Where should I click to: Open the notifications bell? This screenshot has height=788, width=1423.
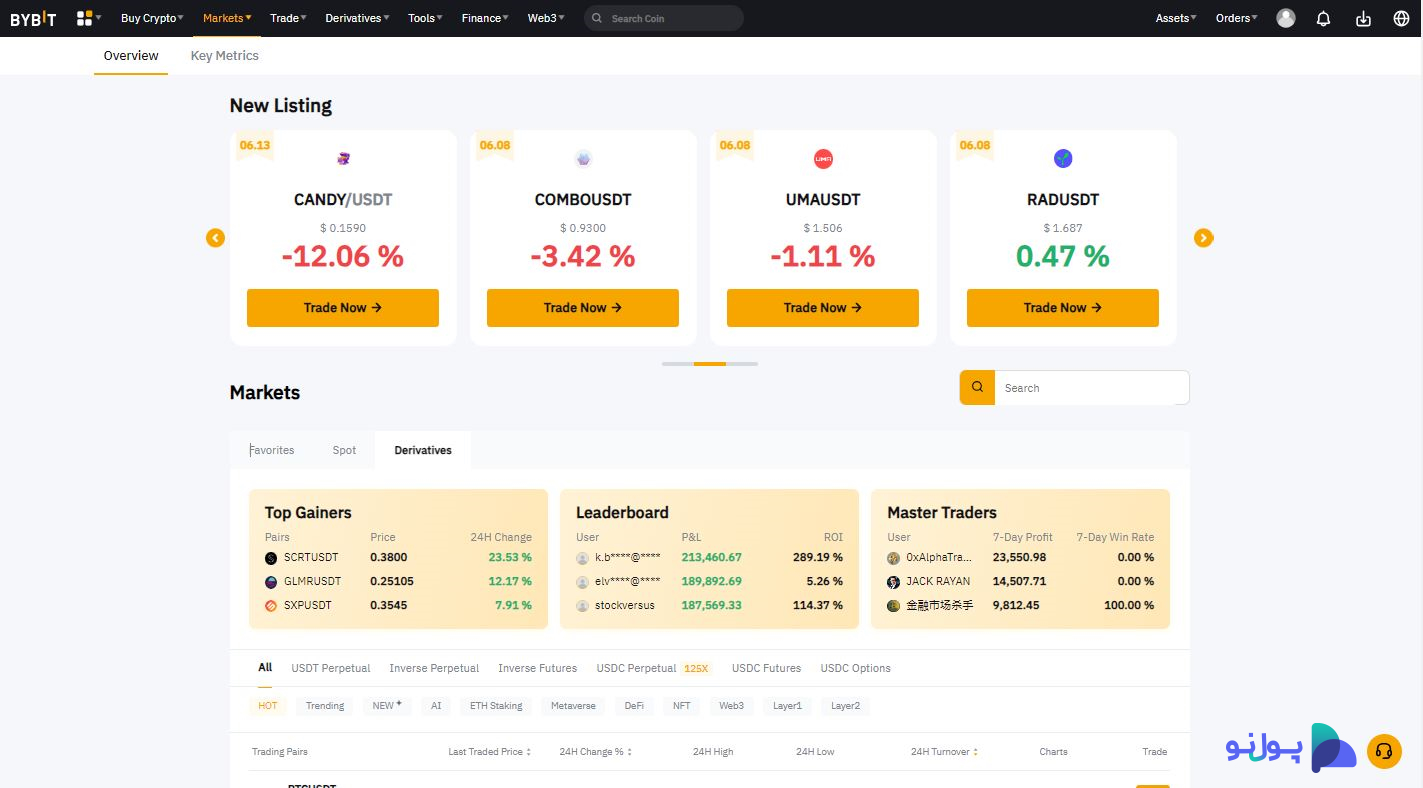click(x=1323, y=18)
